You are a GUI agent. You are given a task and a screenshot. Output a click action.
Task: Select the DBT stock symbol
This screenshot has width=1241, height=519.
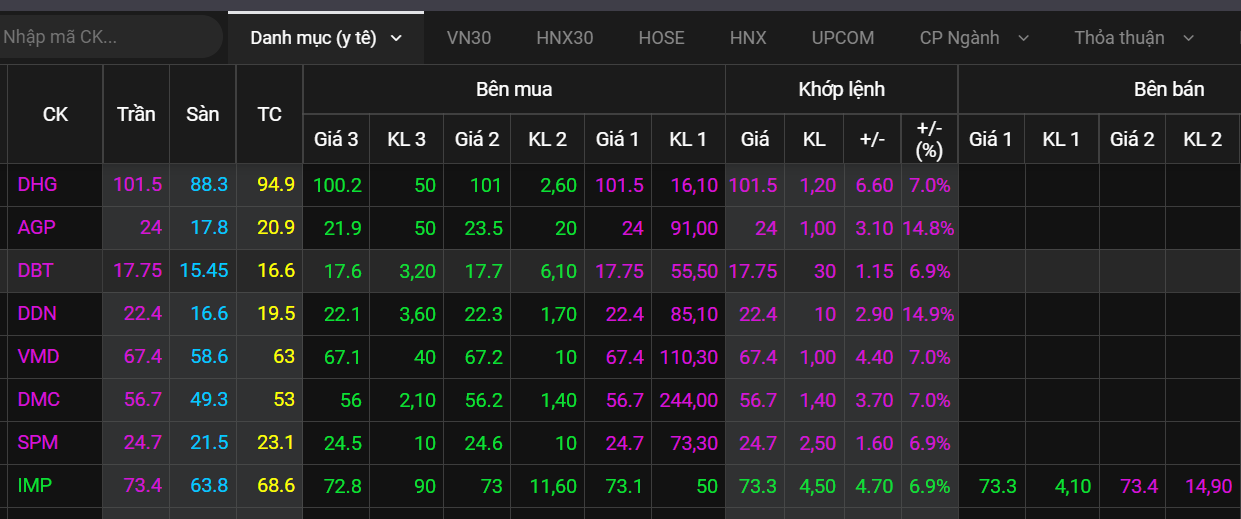pos(37,270)
